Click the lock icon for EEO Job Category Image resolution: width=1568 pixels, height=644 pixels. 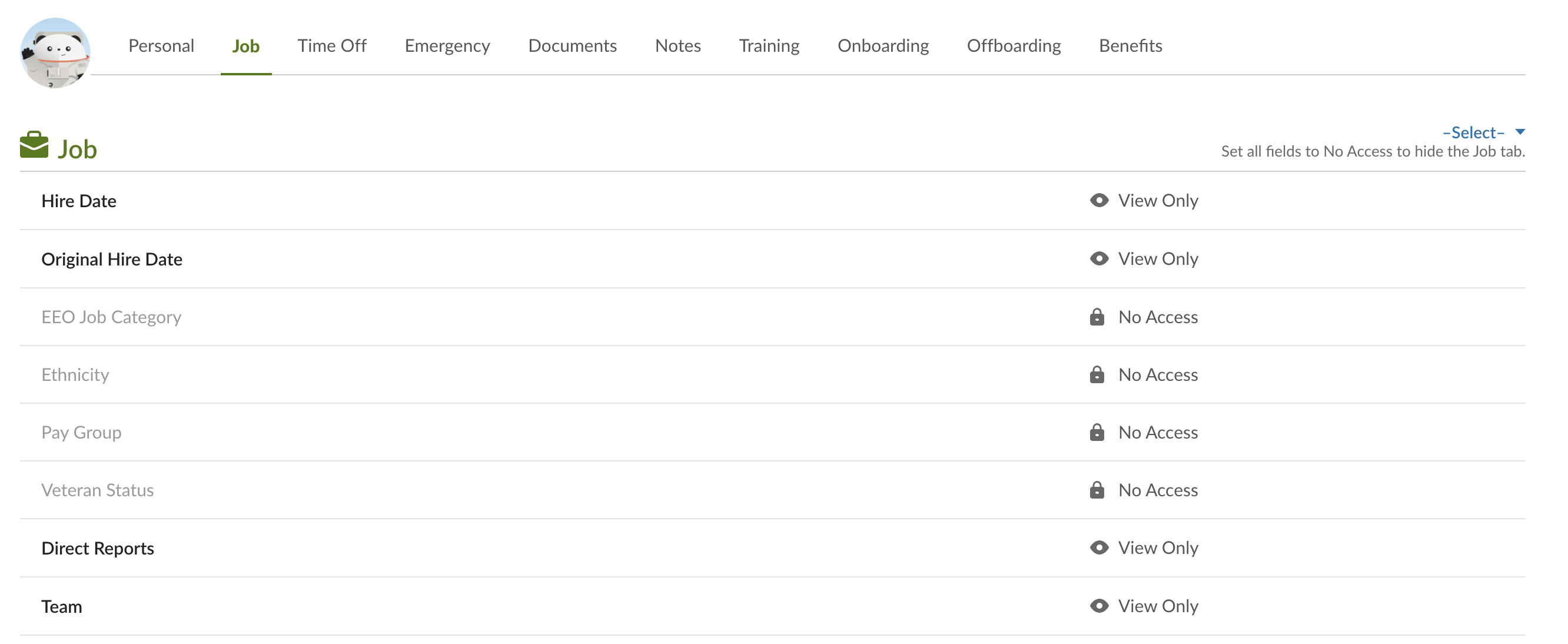point(1097,317)
